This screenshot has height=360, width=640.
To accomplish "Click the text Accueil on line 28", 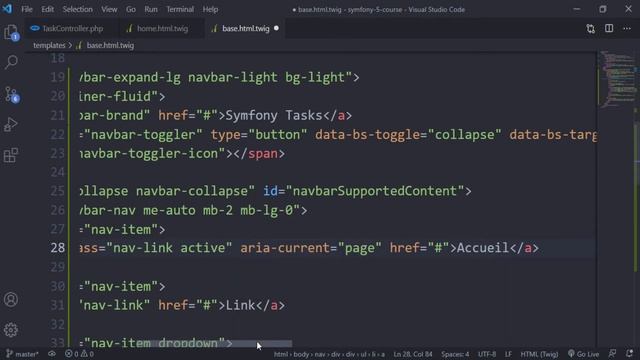I will tap(483, 248).
